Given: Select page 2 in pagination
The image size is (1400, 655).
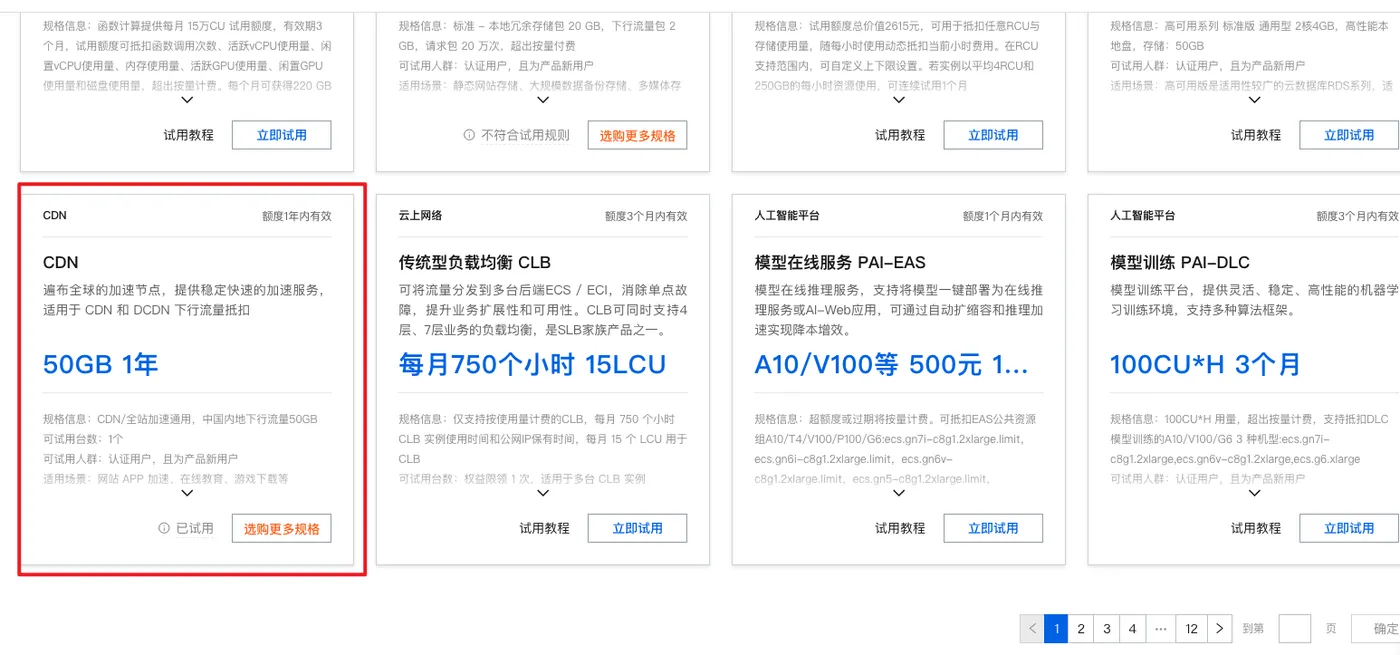Looking at the screenshot, I should 1081,629.
